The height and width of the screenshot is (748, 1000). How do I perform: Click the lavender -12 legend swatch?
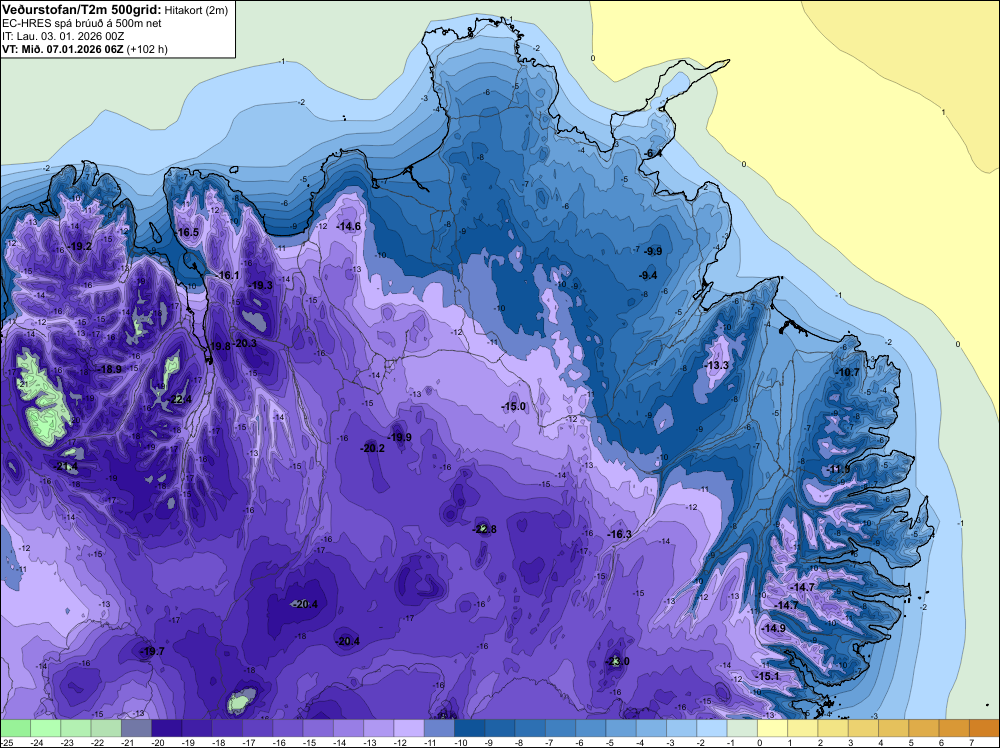tap(409, 728)
